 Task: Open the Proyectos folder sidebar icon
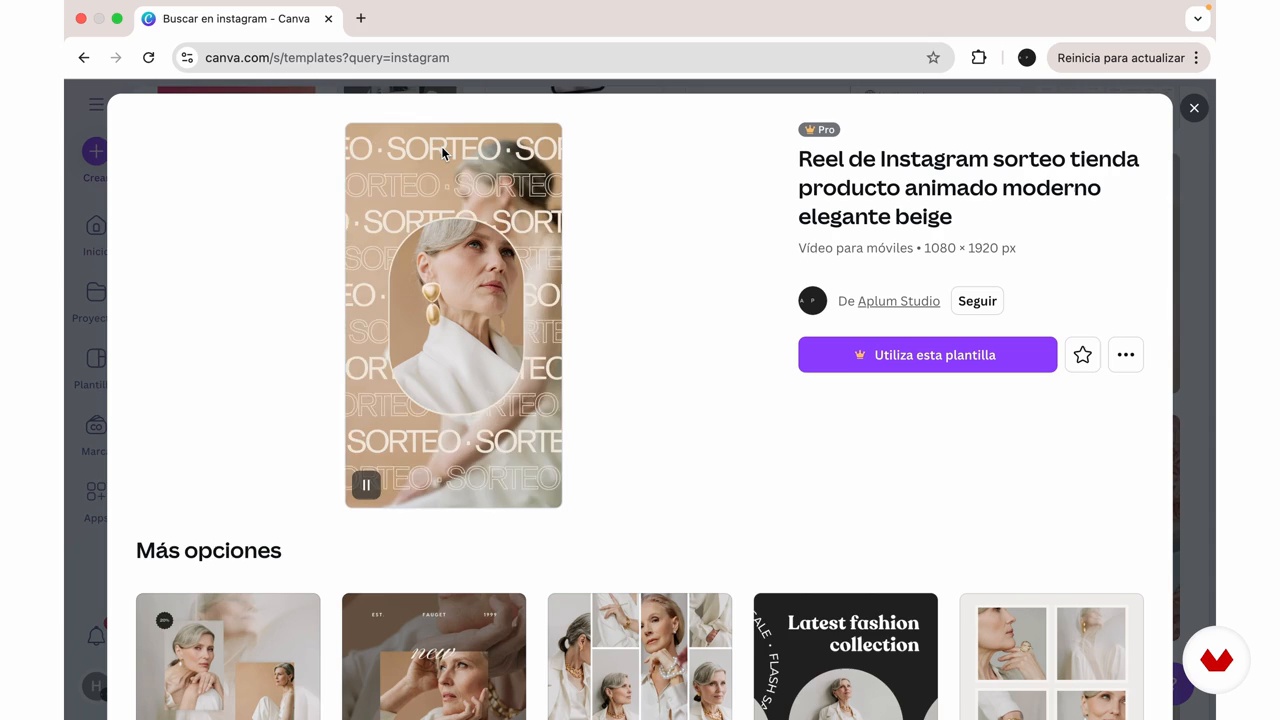point(96,292)
